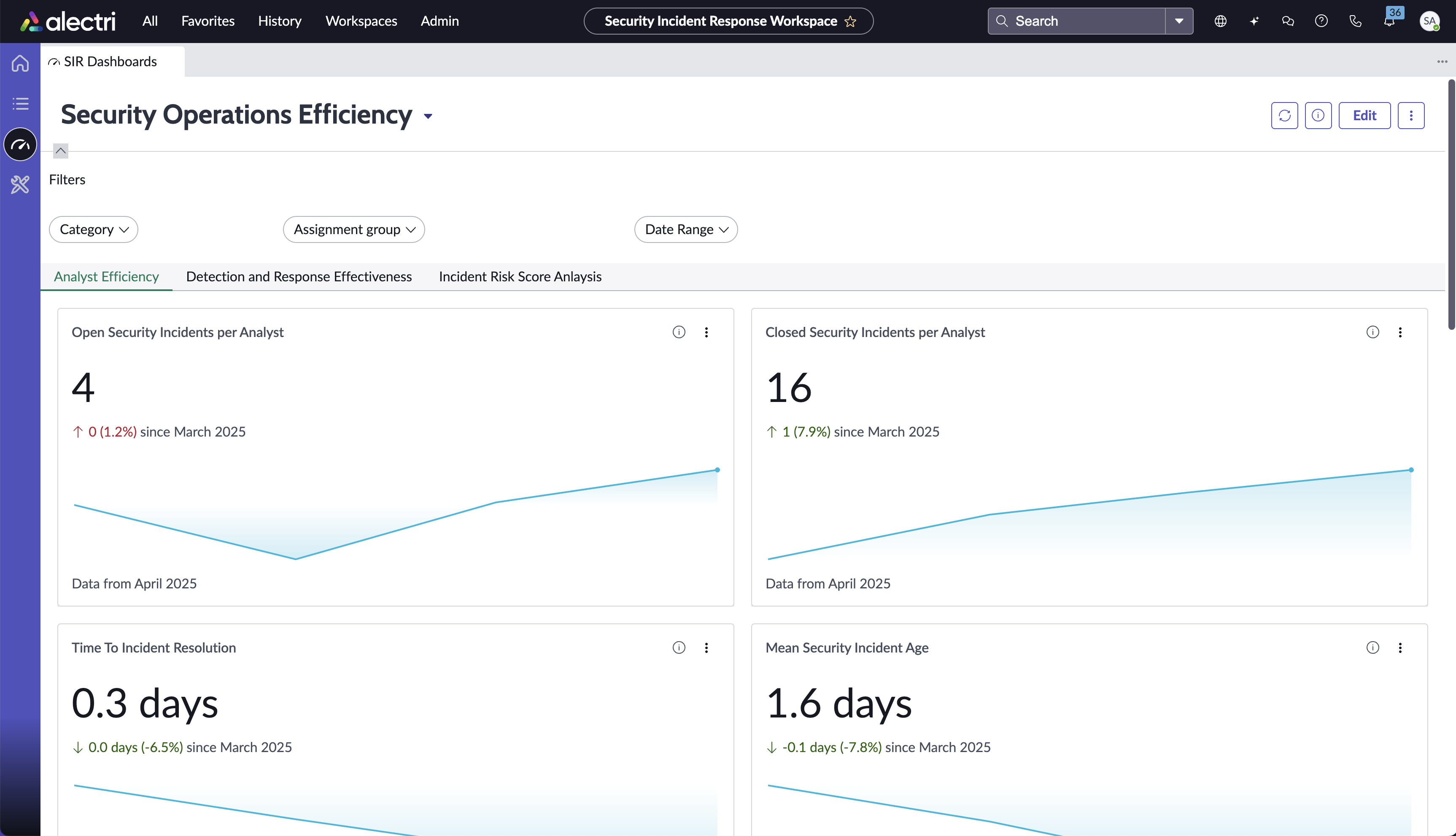
Task: Click dashboard info button beside Edit
Action: point(1318,116)
